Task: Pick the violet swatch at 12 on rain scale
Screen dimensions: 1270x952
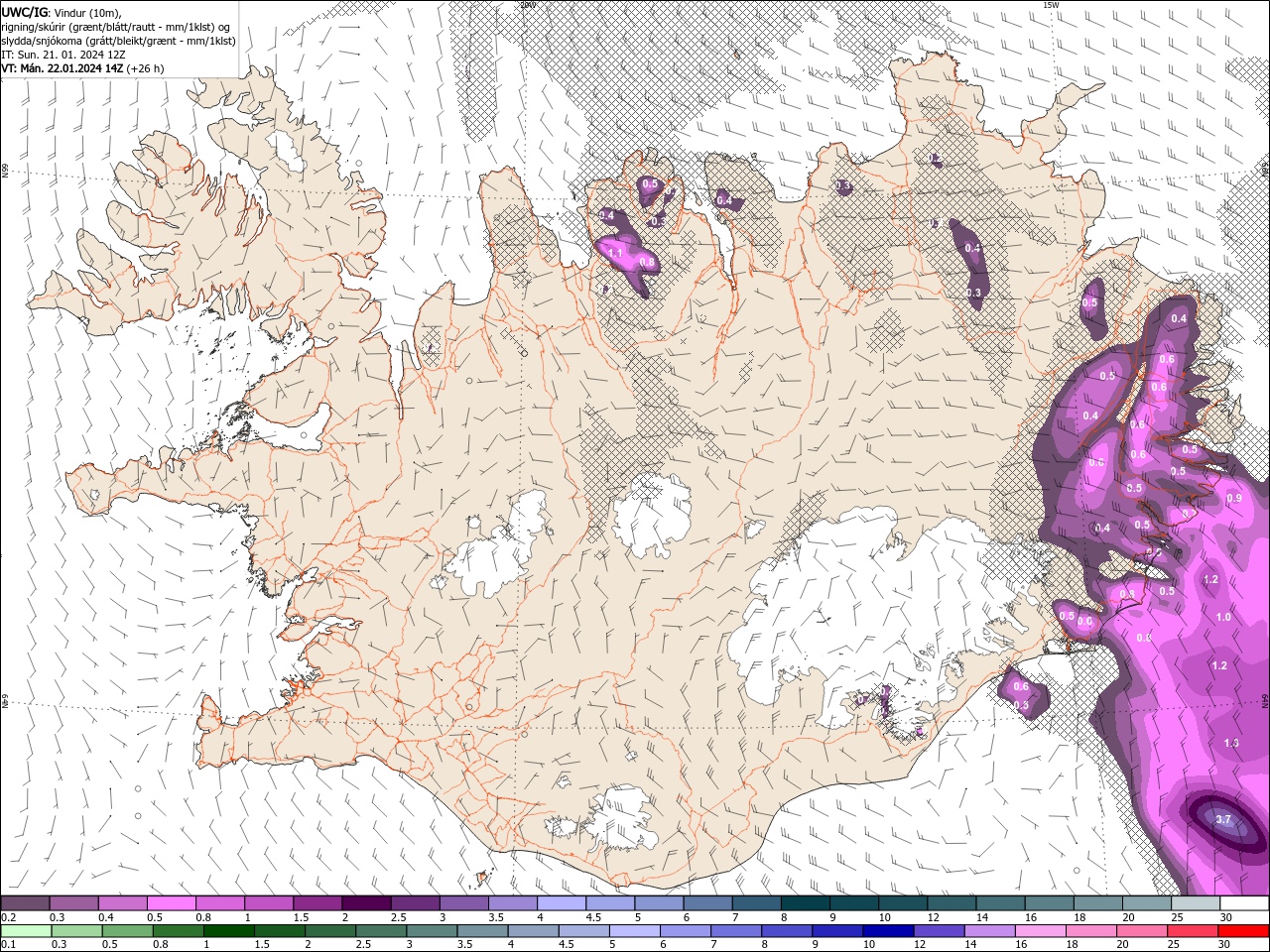Action: 940,930
